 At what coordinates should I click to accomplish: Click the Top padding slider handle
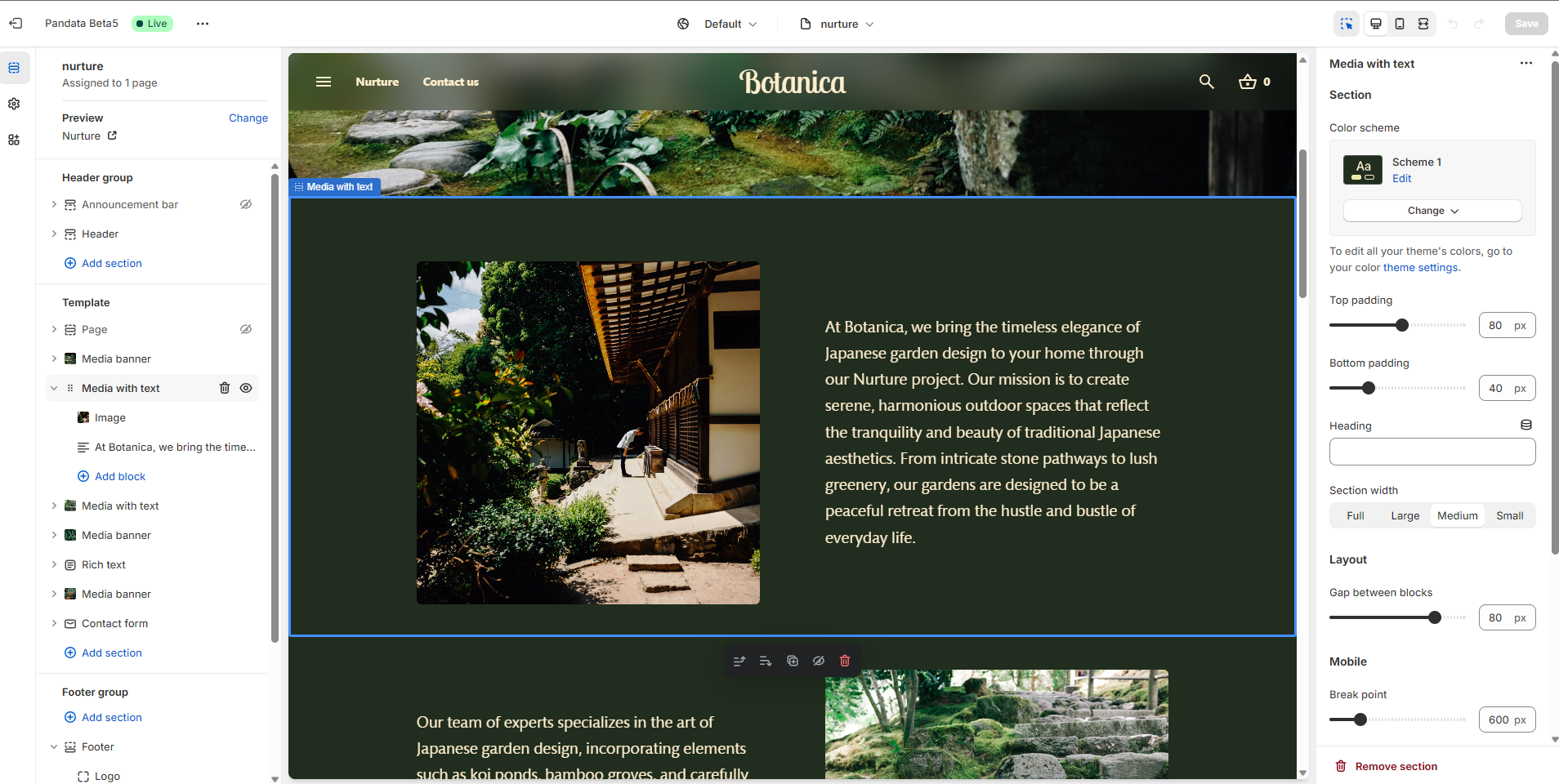click(x=1402, y=325)
